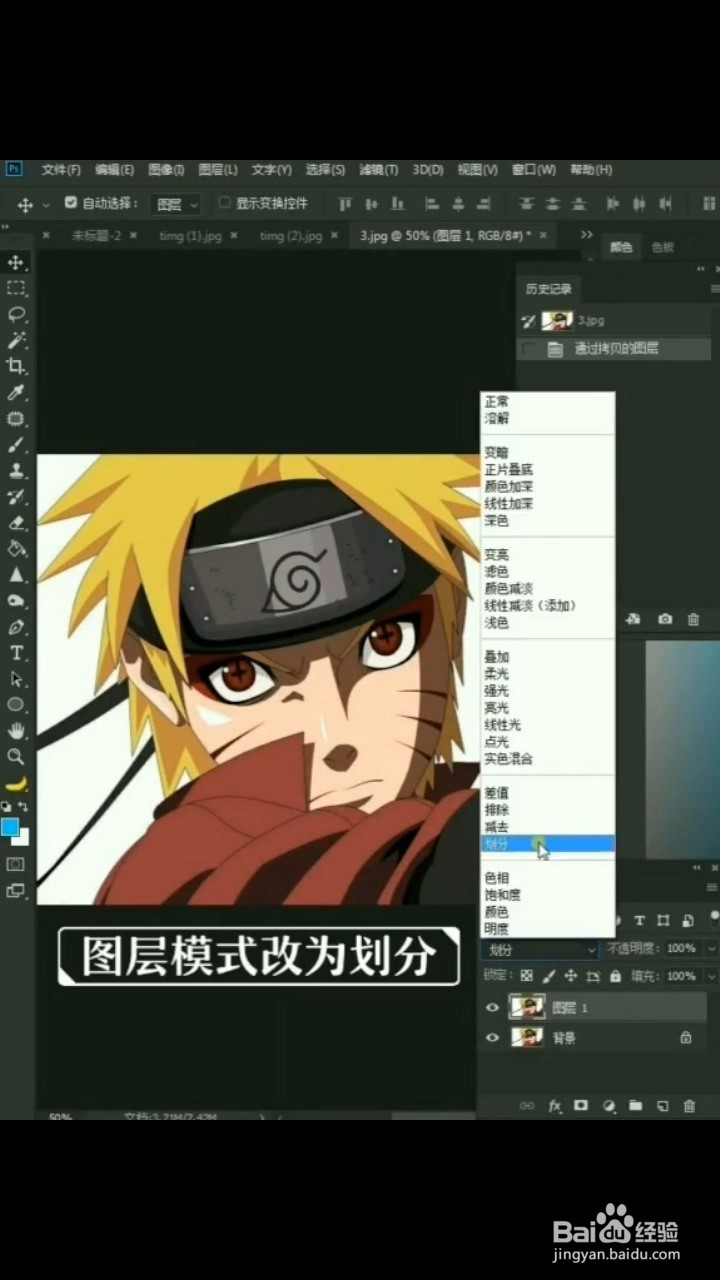
Task: Select the Paint Bucket tool
Action: (16, 548)
